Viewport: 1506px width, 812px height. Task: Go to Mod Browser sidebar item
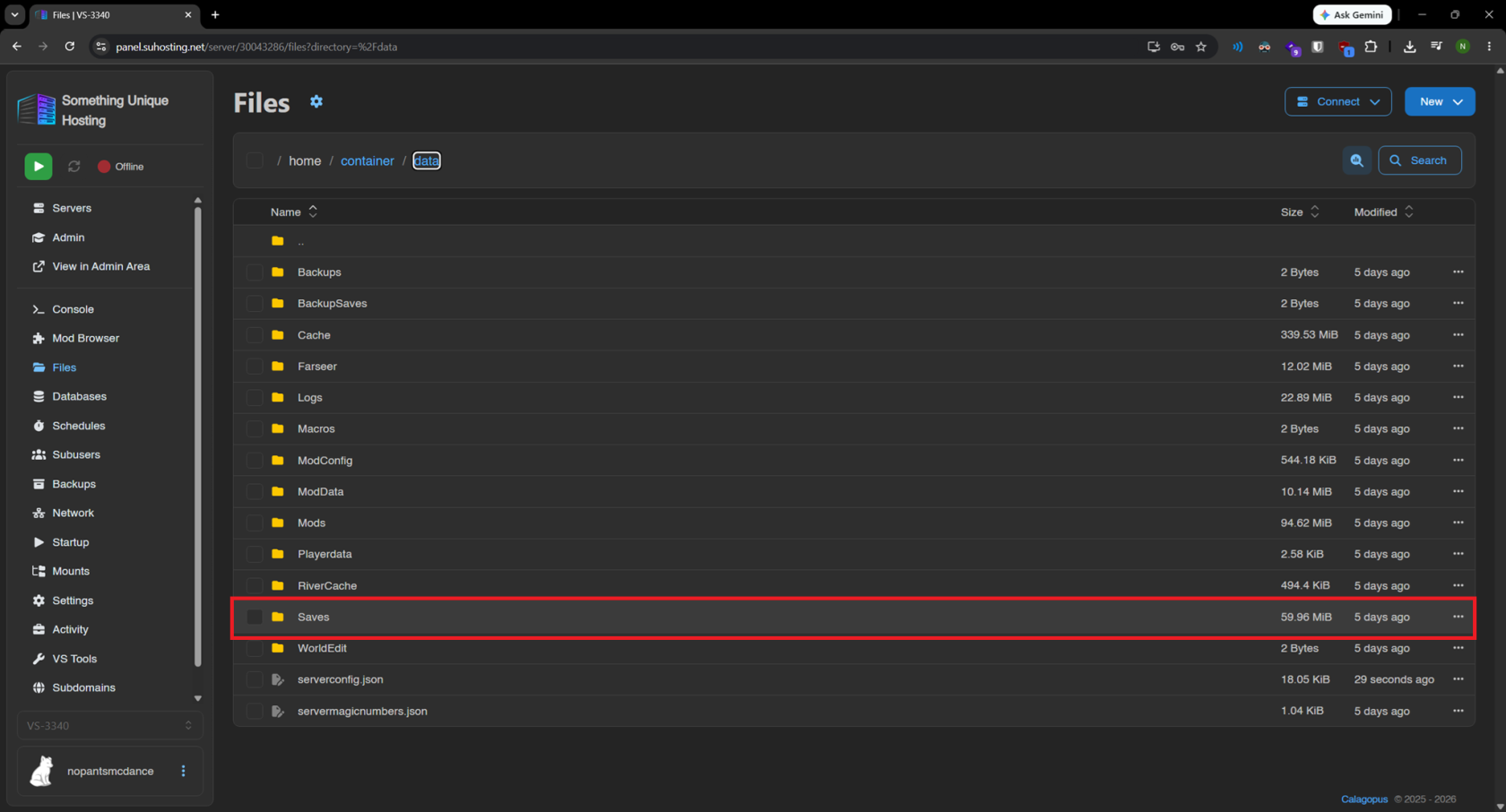click(x=85, y=339)
